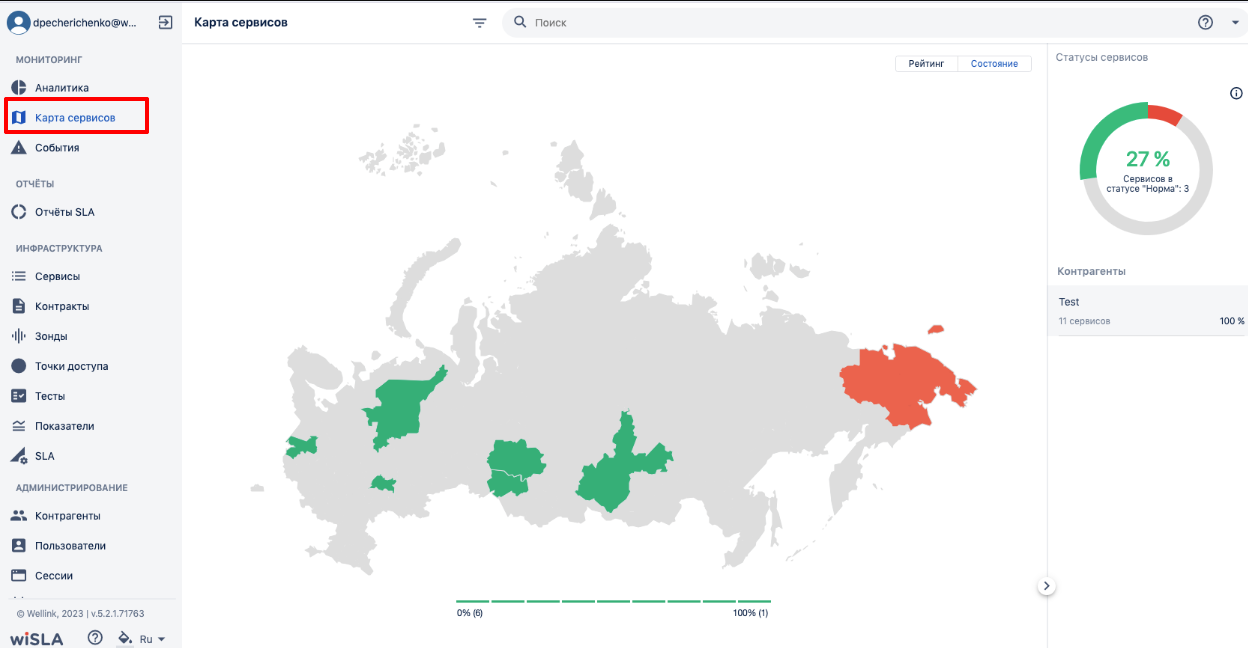Image resolution: width=1248 pixels, height=648 pixels.
Task: Select the Состояние view toggle
Action: [994, 63]
